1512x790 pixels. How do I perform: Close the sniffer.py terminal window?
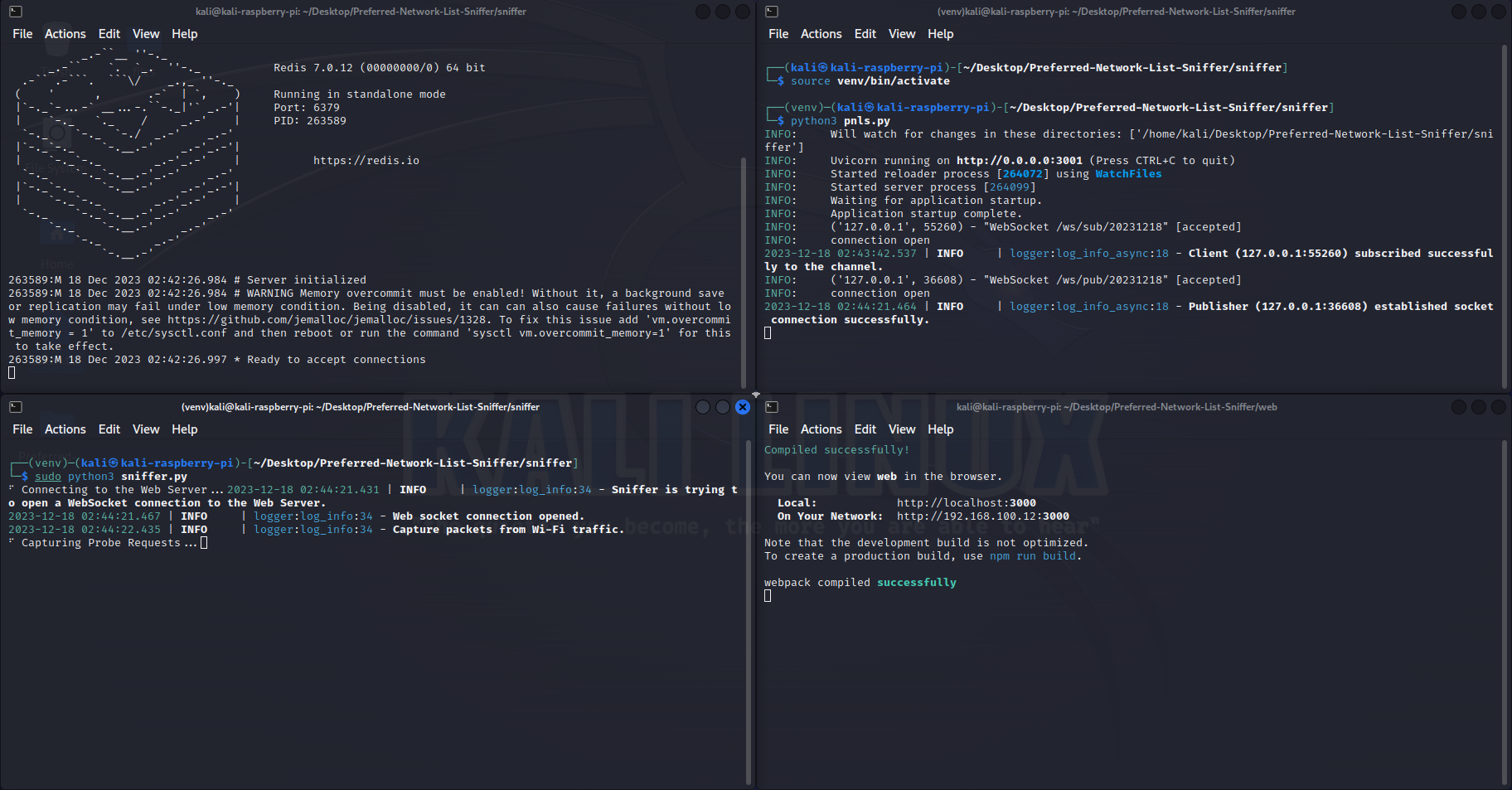[743, 406]
